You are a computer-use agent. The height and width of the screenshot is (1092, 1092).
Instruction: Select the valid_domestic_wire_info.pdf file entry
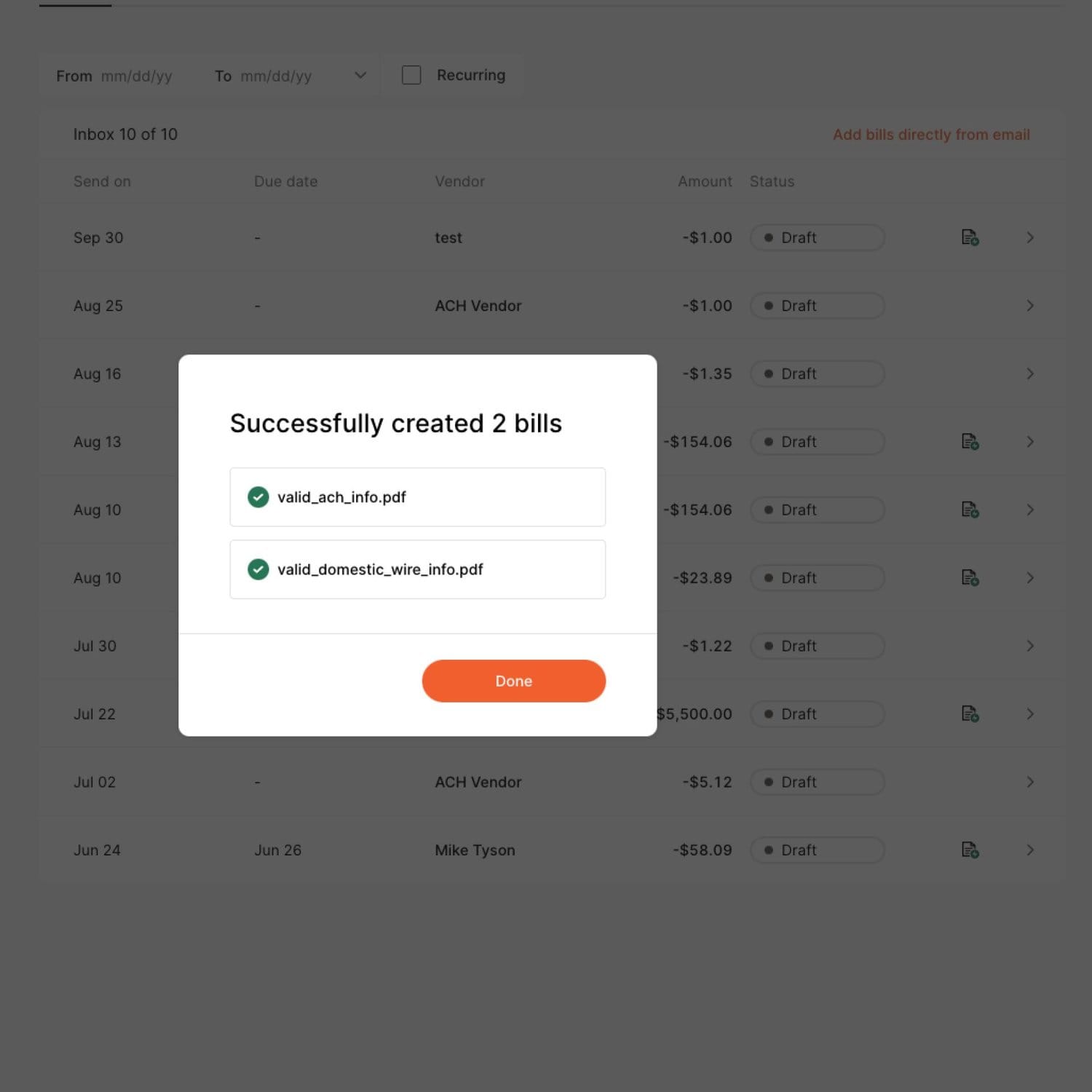417,569
